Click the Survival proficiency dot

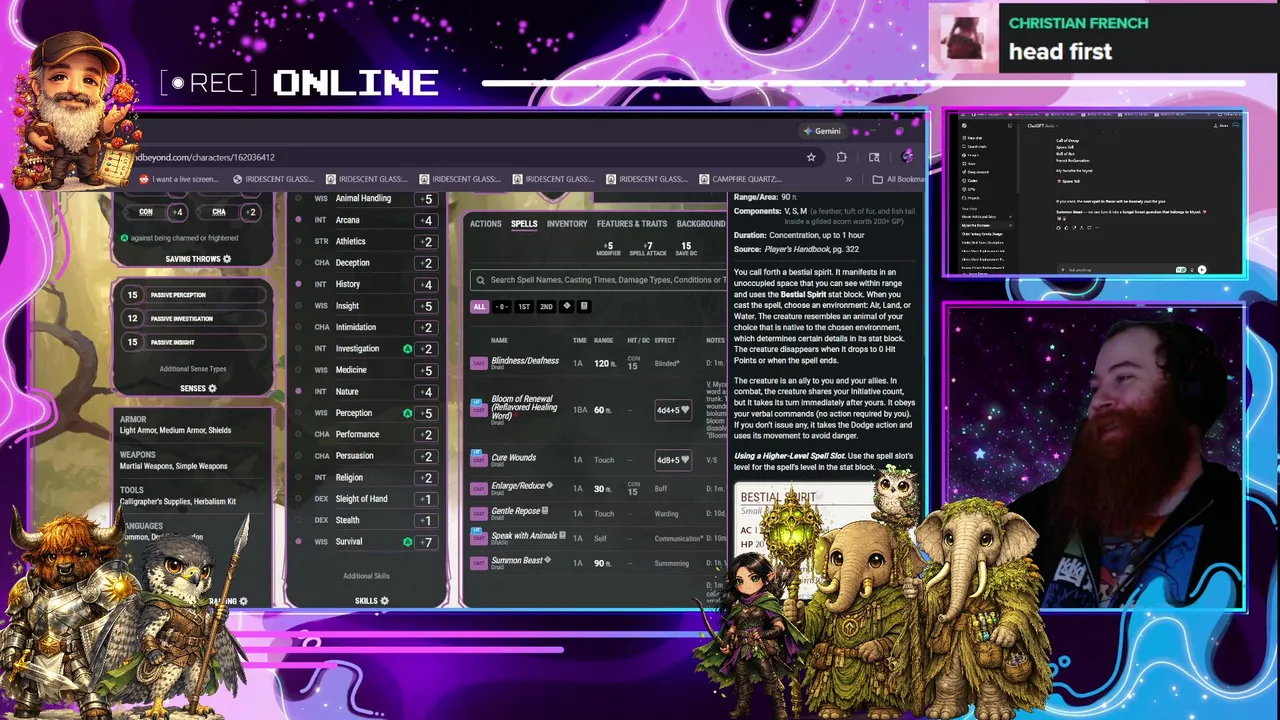298,542
